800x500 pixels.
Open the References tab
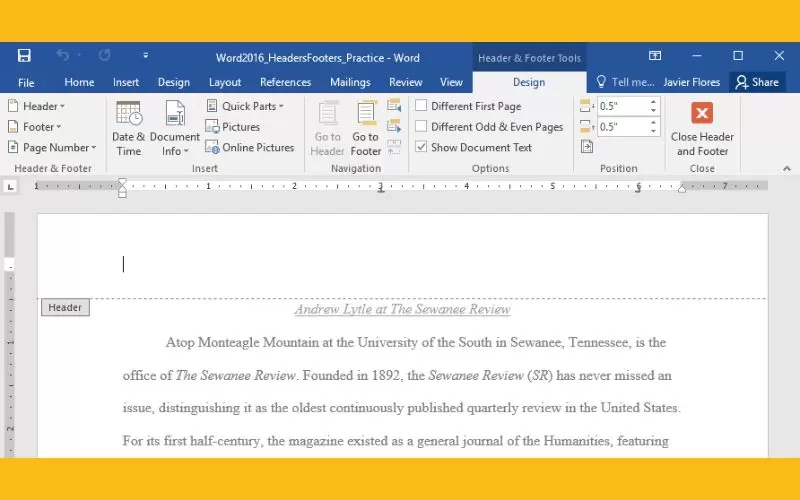click(x=285, y=82)
